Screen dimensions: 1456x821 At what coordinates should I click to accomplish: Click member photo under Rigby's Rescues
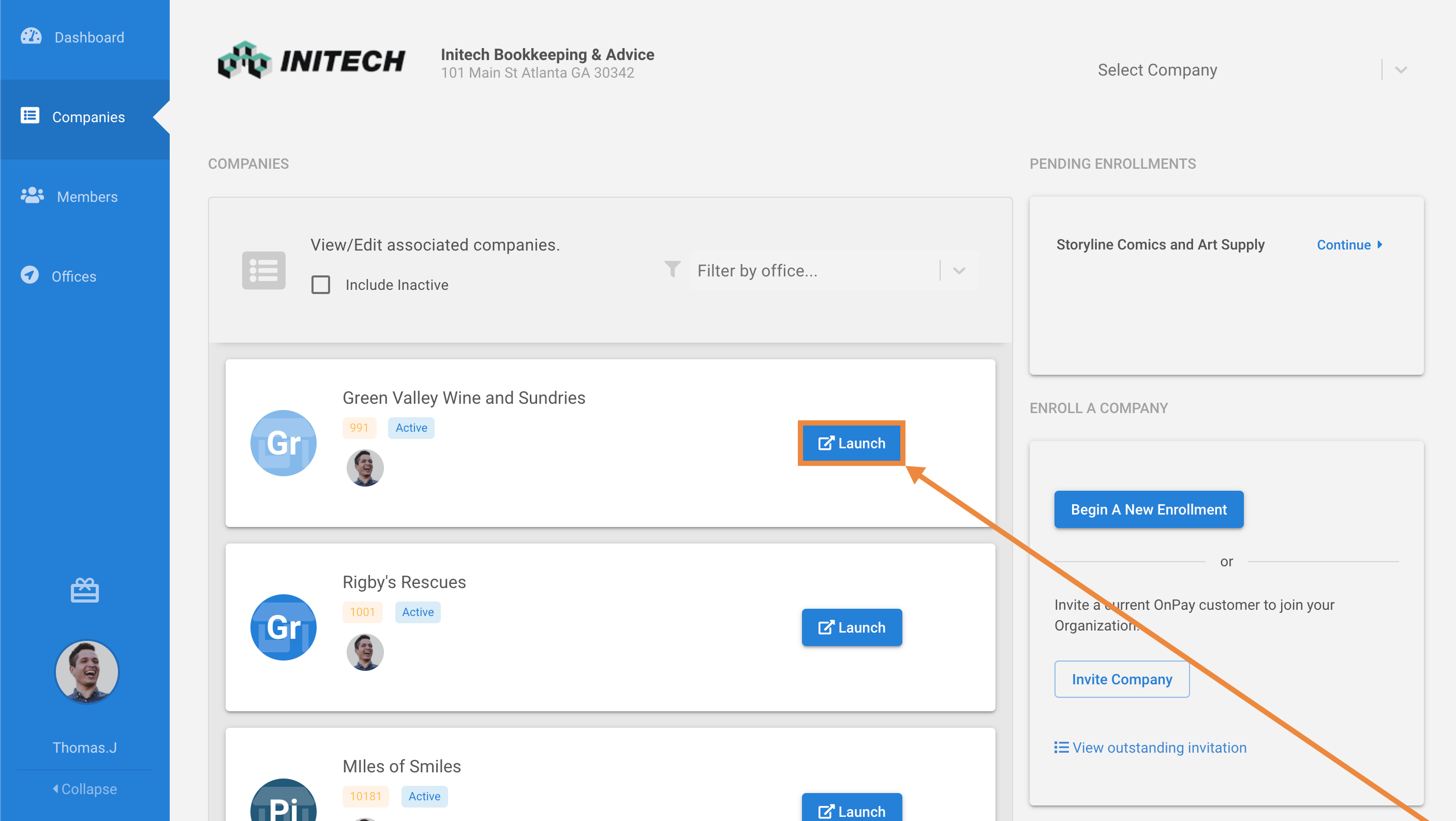365,652
